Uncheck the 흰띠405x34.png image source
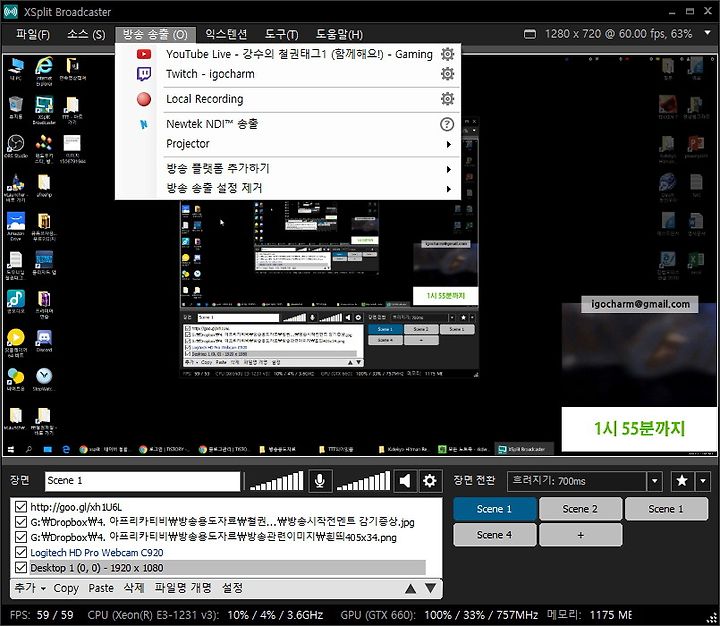Viewport: 720px width, 626px height. tap(21, 537)
